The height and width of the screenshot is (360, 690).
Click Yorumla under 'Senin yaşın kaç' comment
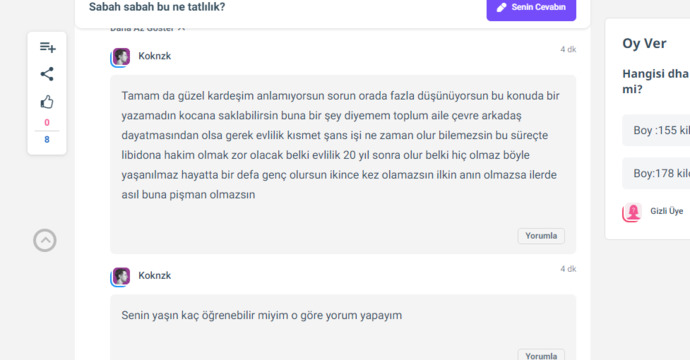coord(541,355)
